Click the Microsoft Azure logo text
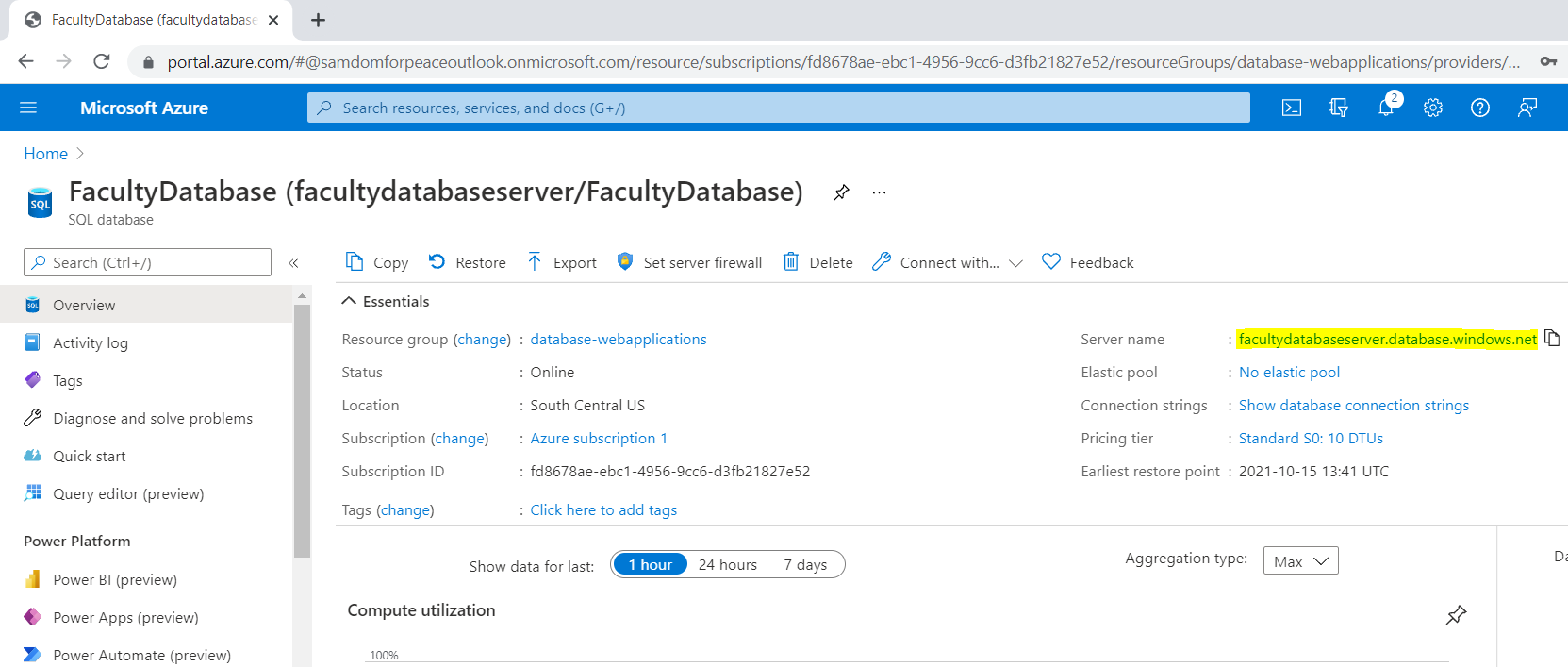Viewport: 1568px width, 667px height. point(144,108)
